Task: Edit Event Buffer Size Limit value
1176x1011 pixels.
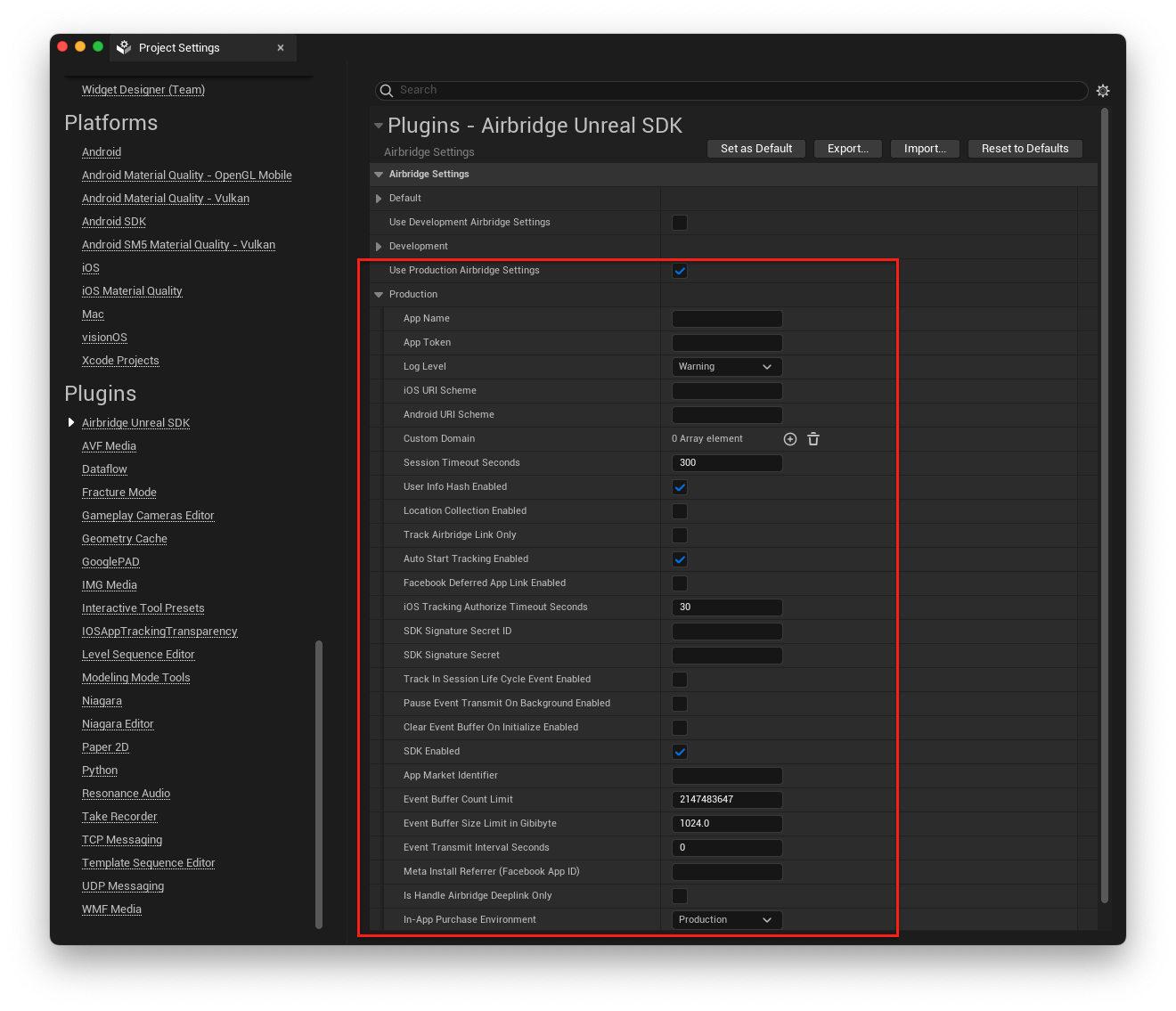Action: coord(727,824)
